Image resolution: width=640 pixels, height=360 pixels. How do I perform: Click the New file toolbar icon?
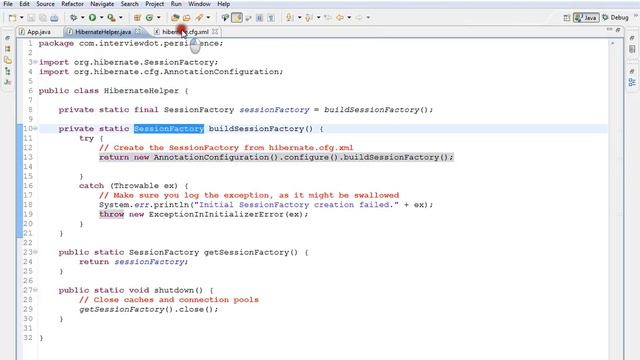click(x=13, y=18)
